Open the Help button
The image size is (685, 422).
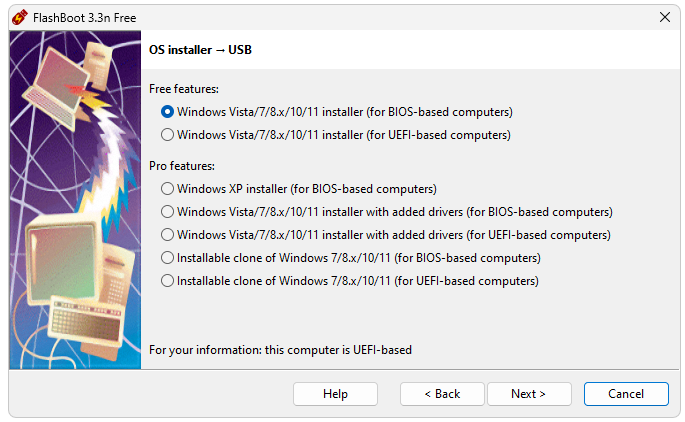[335, 394]
